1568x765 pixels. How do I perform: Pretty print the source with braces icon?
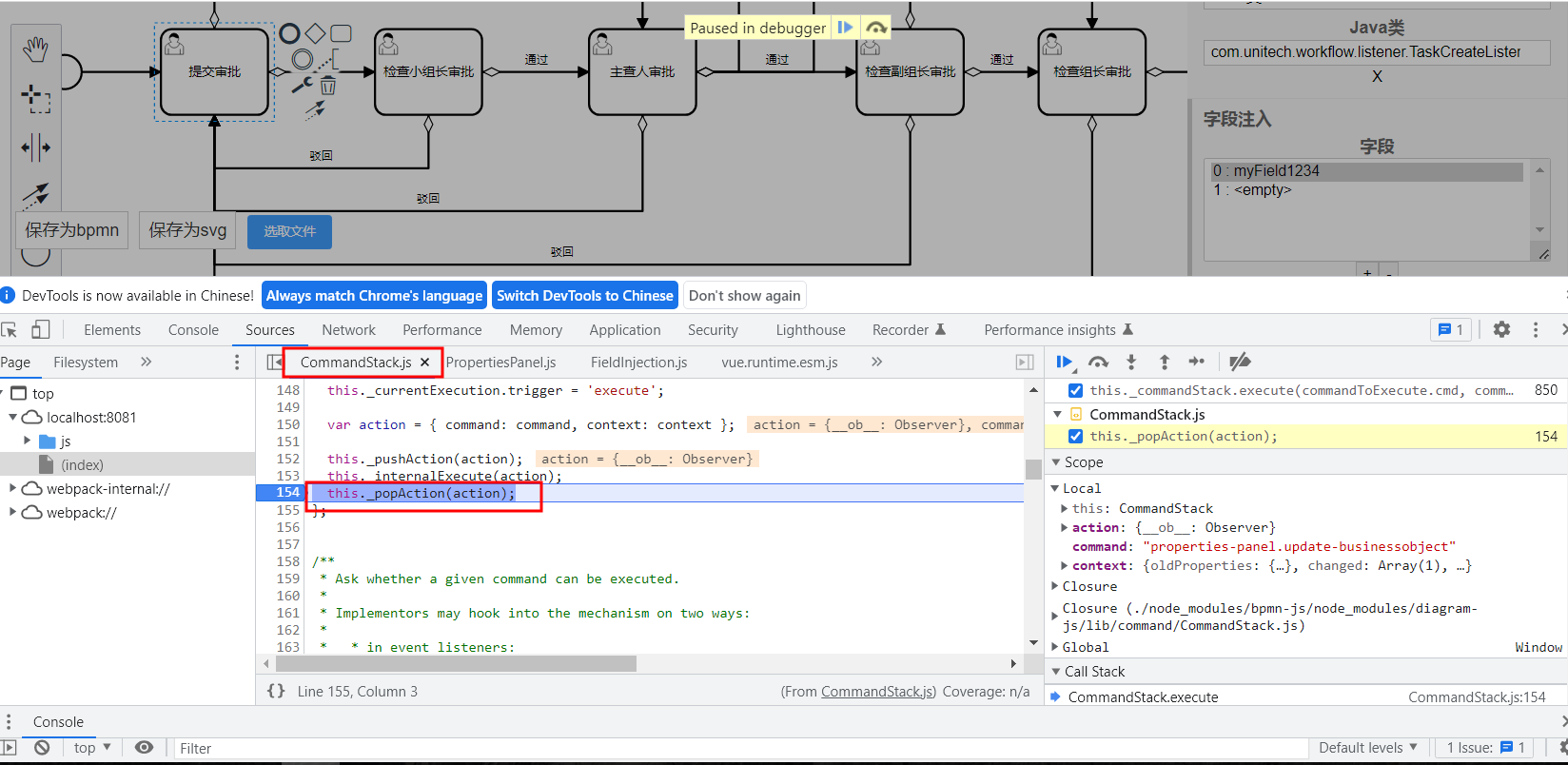[x=276, y=691]
